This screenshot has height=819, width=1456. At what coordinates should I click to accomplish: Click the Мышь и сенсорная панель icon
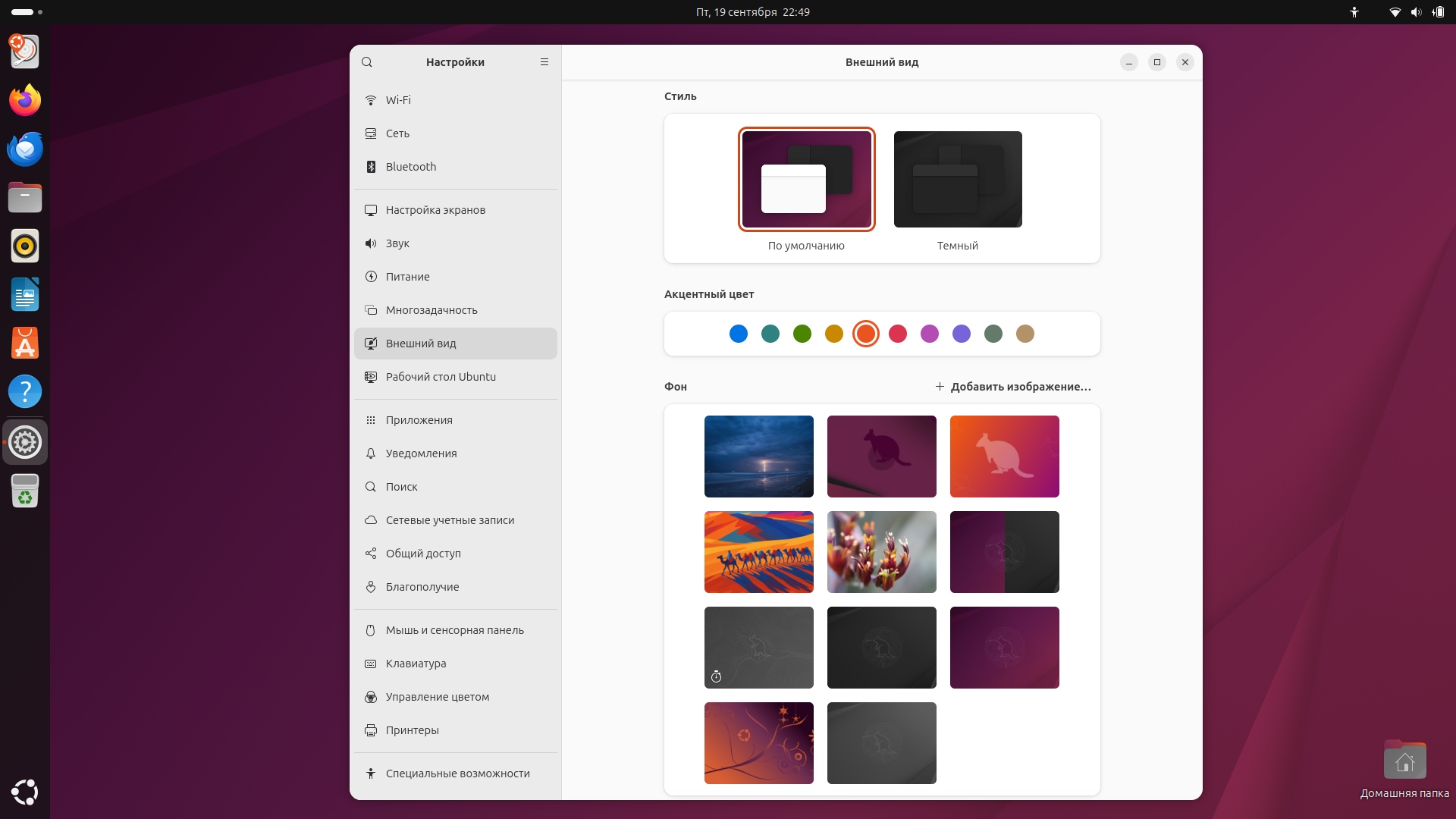tap(371, 630)
